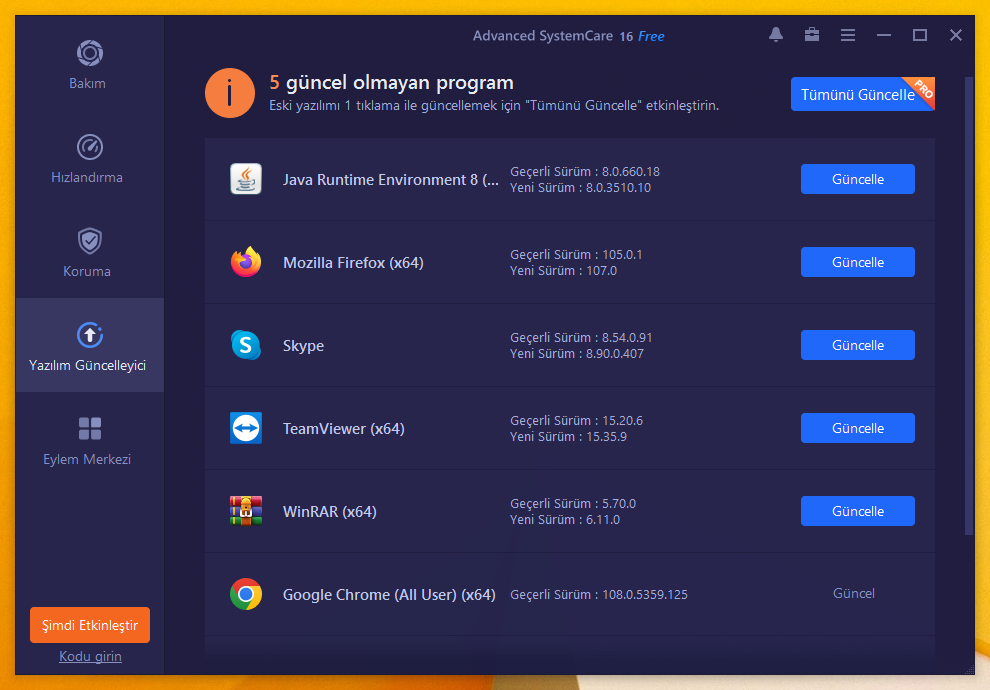Select the Koruma shield icon
The width and height of the screenshot is (990, 690).
click(90, 241)
